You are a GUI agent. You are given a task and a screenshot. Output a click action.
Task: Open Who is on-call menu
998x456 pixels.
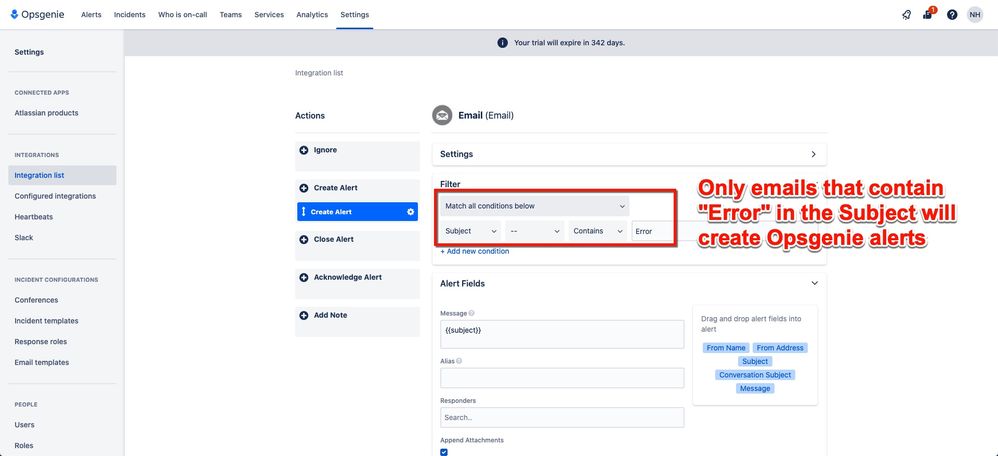(x=183, y=15)
